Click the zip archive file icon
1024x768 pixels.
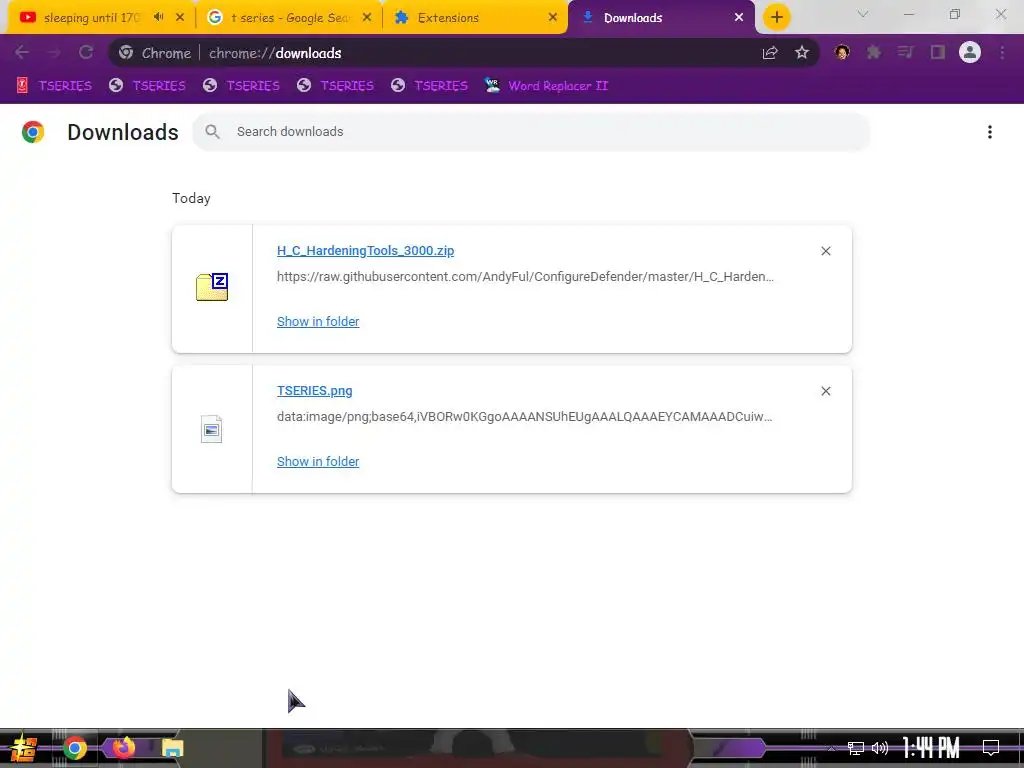click(x=212, y=287)
